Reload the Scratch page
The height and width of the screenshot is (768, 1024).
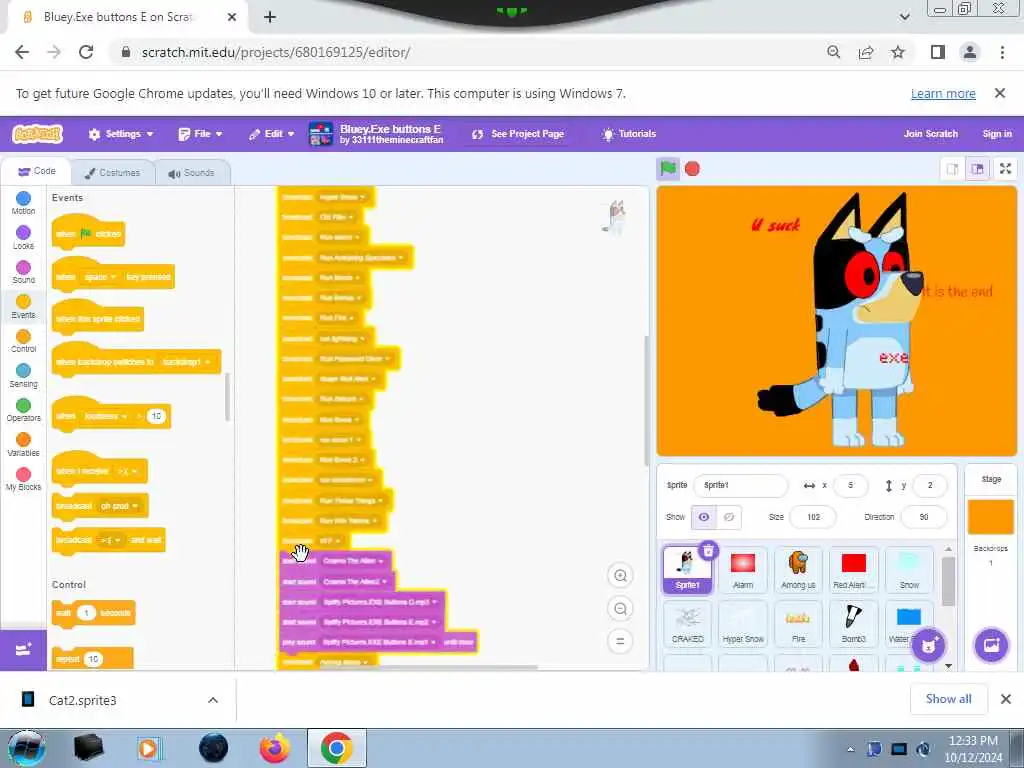[x=86, y=52]
